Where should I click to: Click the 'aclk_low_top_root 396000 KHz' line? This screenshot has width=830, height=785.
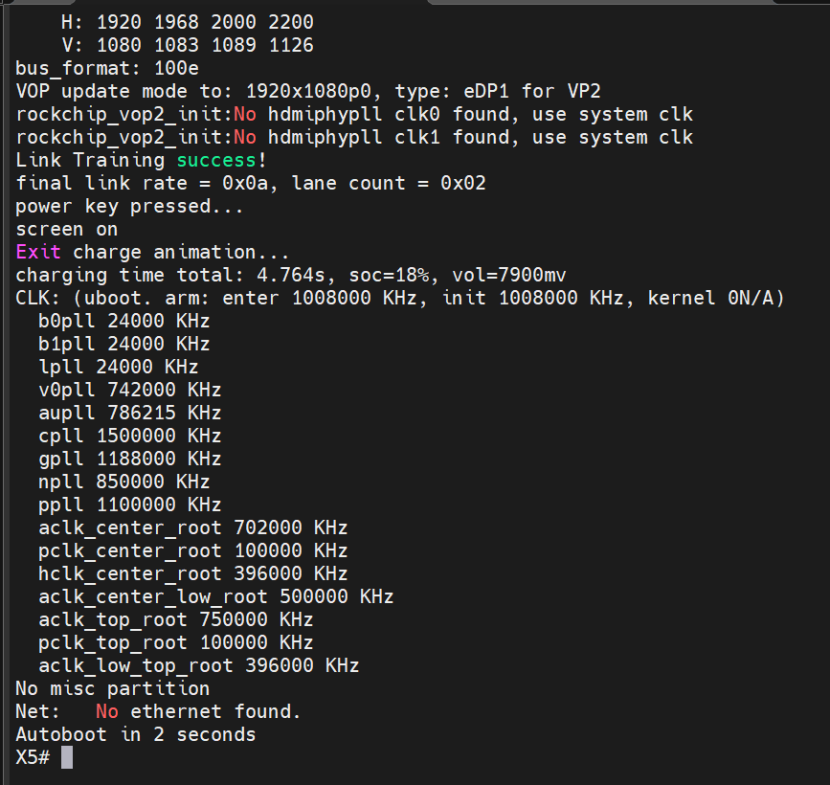pos(199,665)
